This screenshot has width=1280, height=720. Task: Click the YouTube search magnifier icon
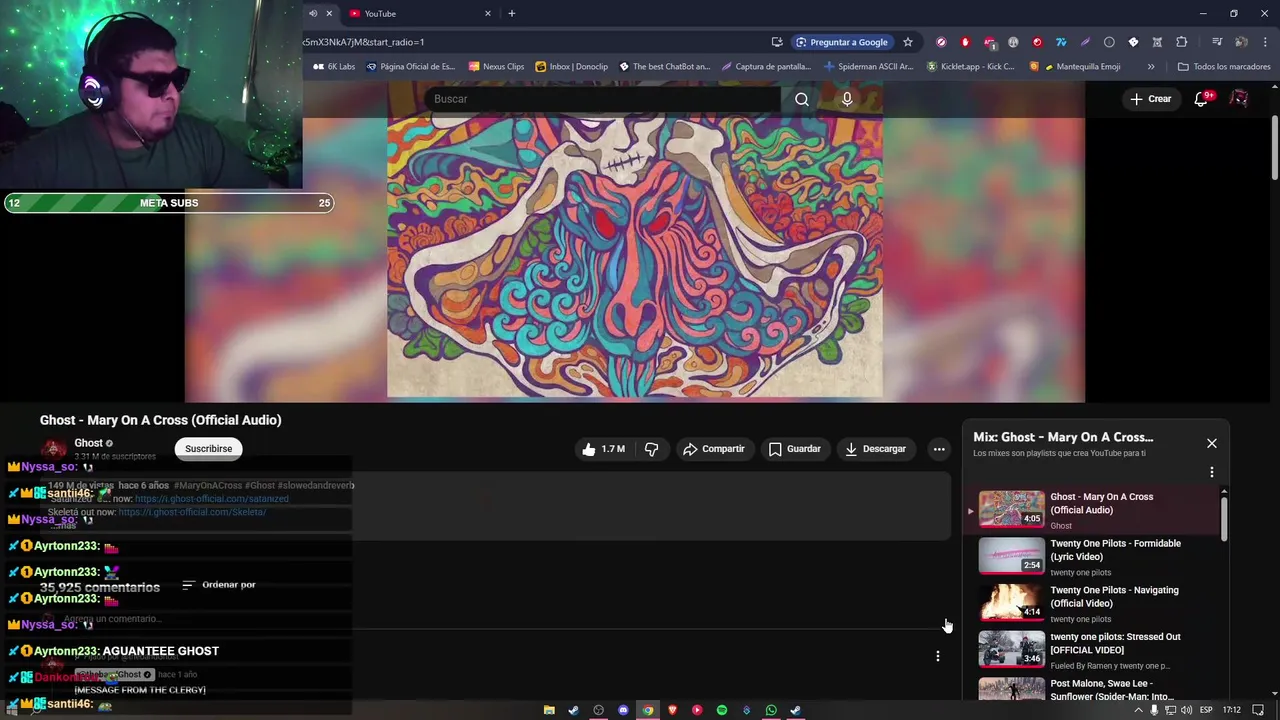[x=801, y=99]
